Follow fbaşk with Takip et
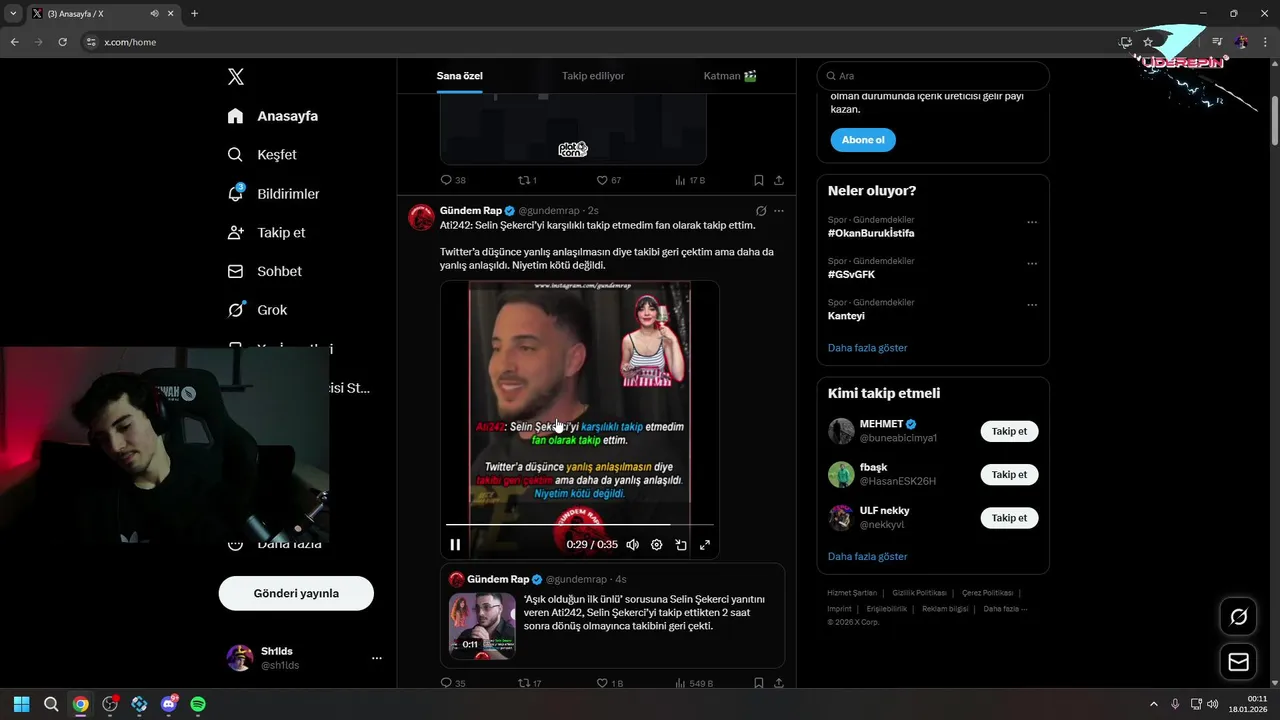 click(1009, 474)
